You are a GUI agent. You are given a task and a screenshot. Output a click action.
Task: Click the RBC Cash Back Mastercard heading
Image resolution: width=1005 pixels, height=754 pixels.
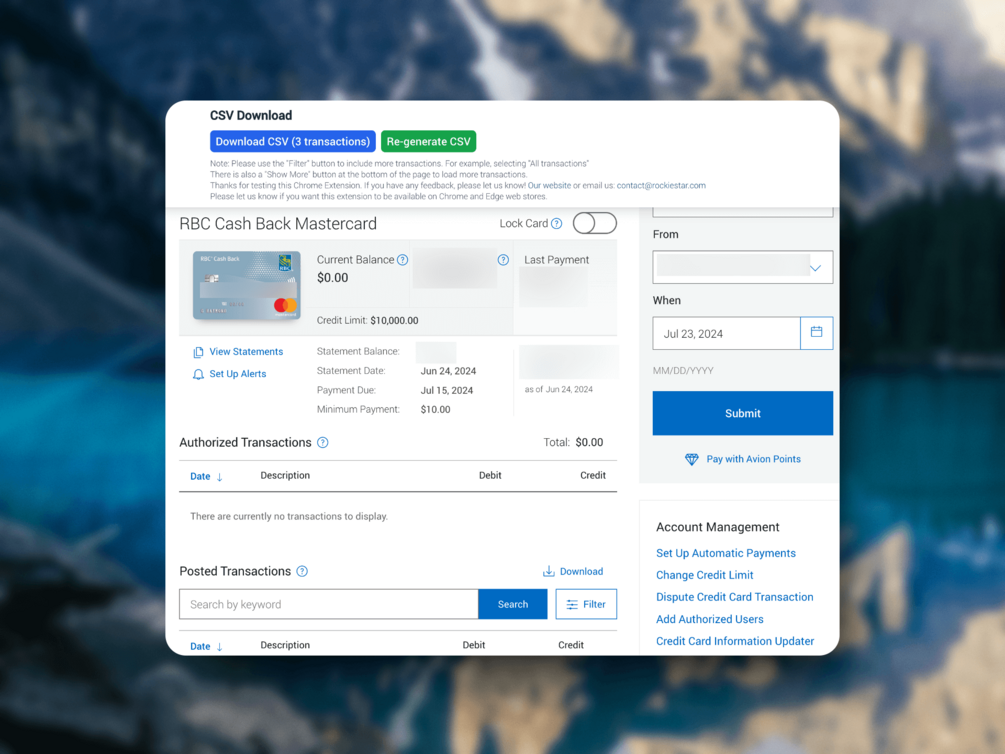[278, 224]
